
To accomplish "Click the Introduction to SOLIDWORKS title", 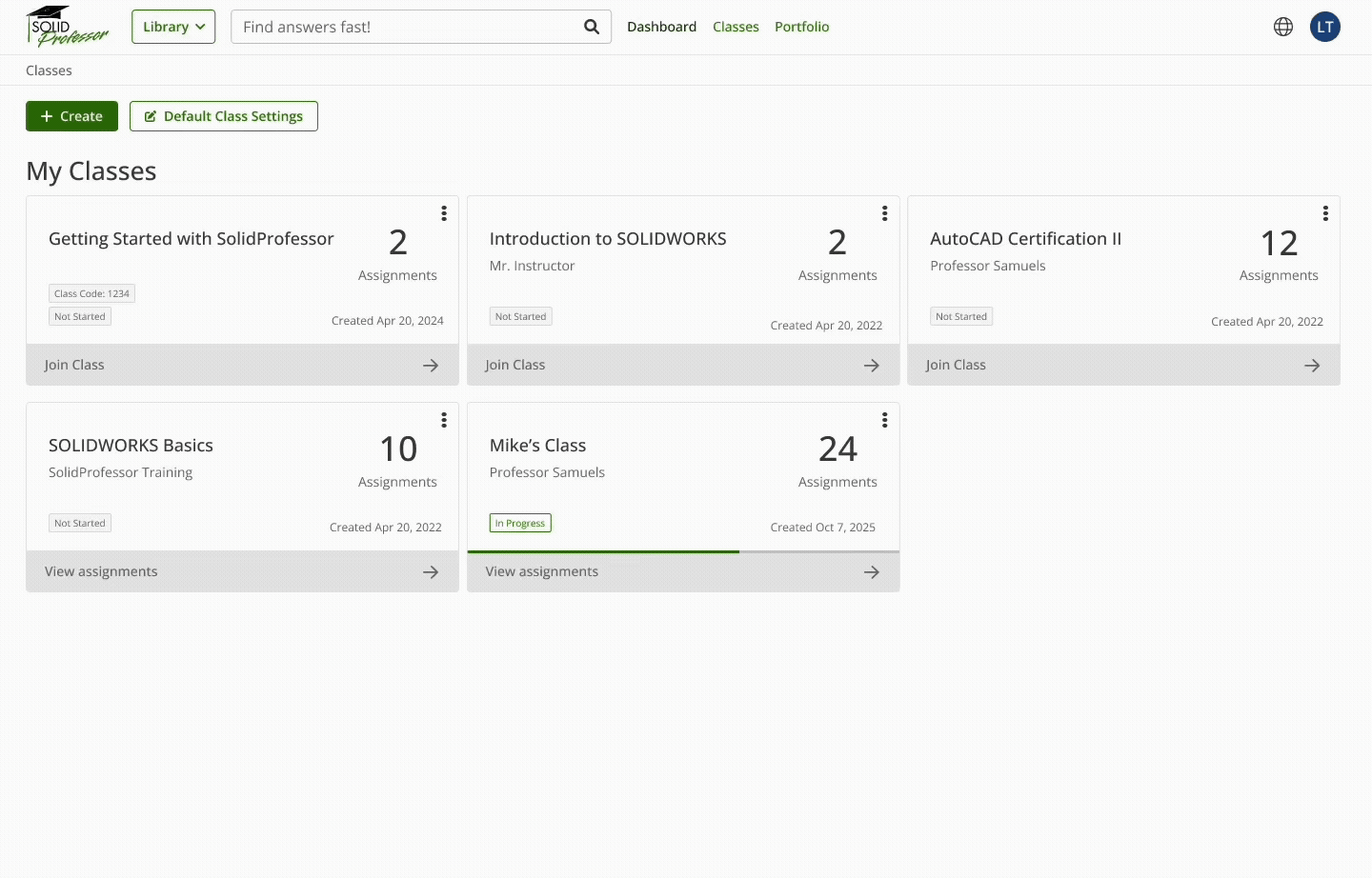I will (x=608, y=239).
